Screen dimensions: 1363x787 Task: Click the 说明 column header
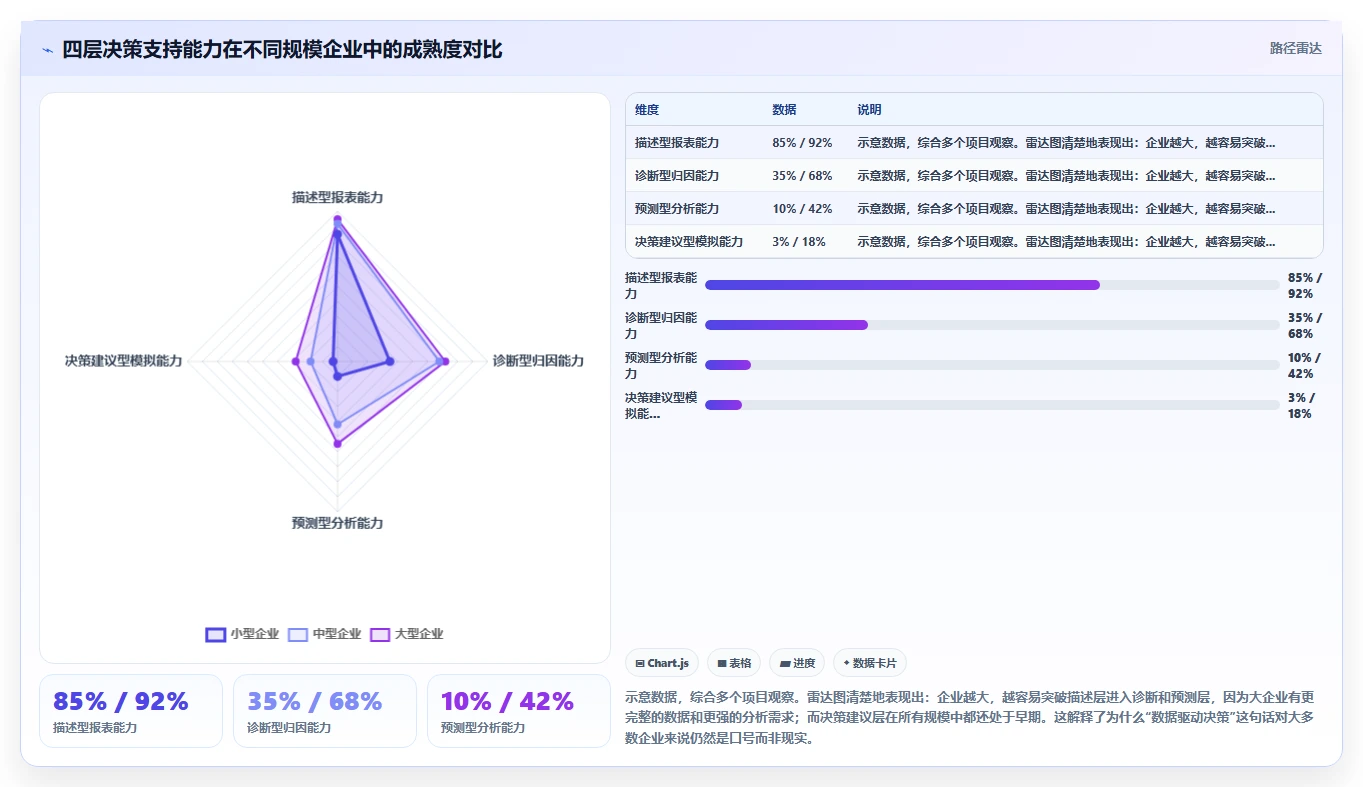point(869,110)
